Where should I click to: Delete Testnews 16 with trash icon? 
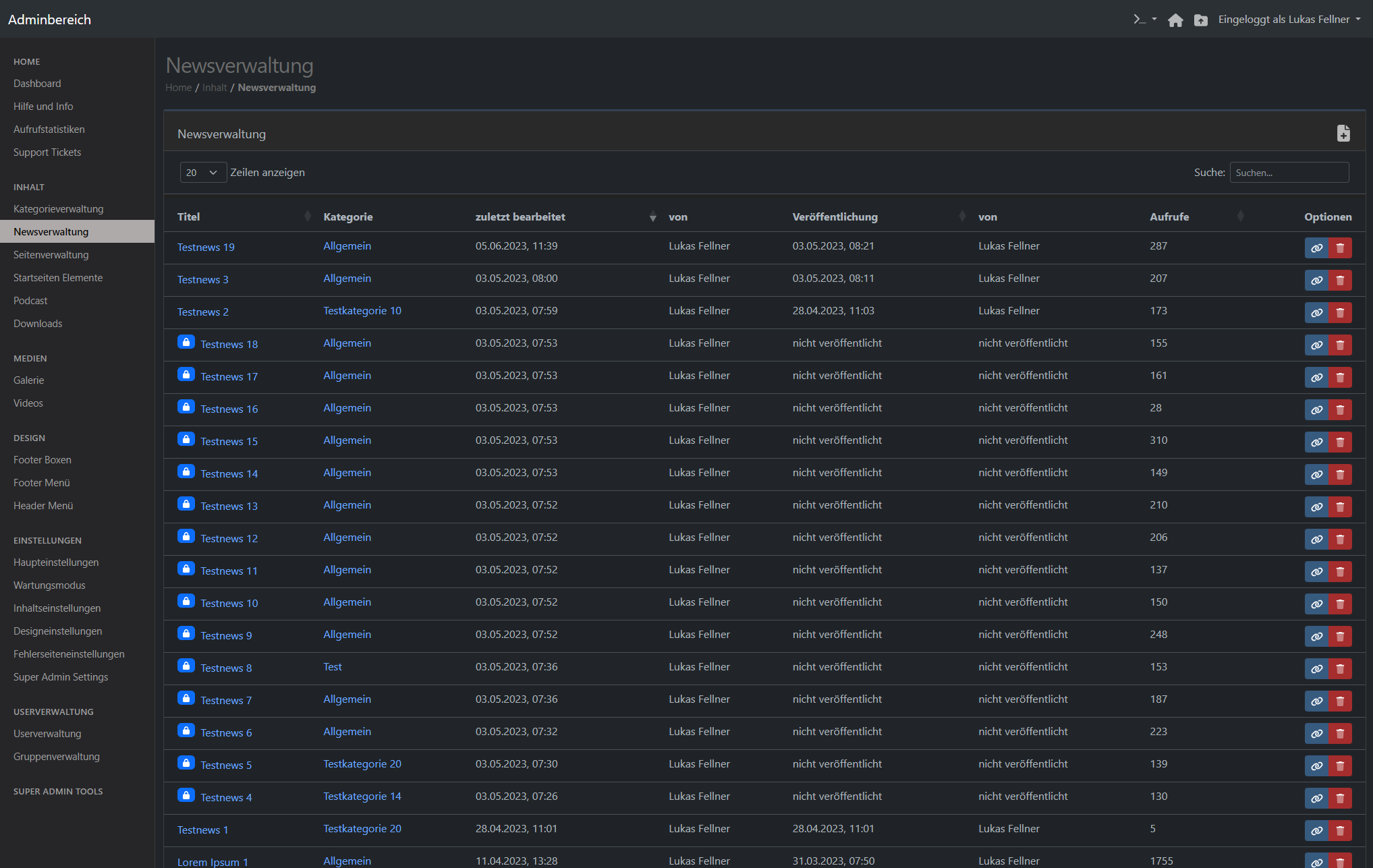pyautogui.click(x=1340, y=410)
